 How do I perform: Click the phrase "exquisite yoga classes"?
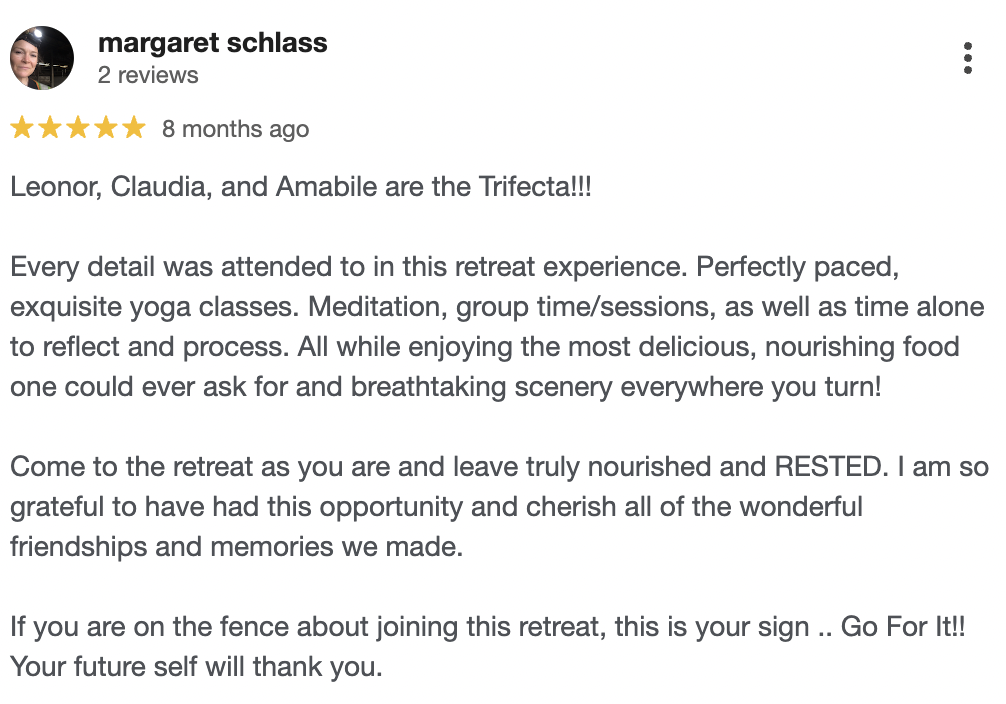pos(146,307)
